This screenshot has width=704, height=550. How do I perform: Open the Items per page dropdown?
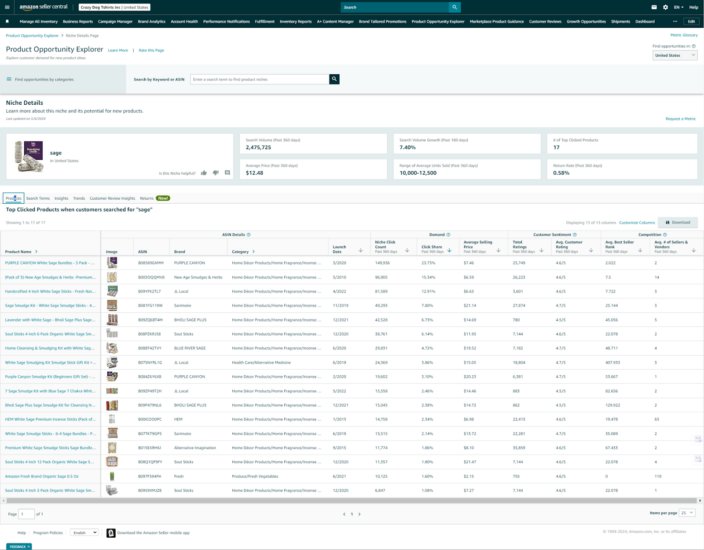coord(687,513)
